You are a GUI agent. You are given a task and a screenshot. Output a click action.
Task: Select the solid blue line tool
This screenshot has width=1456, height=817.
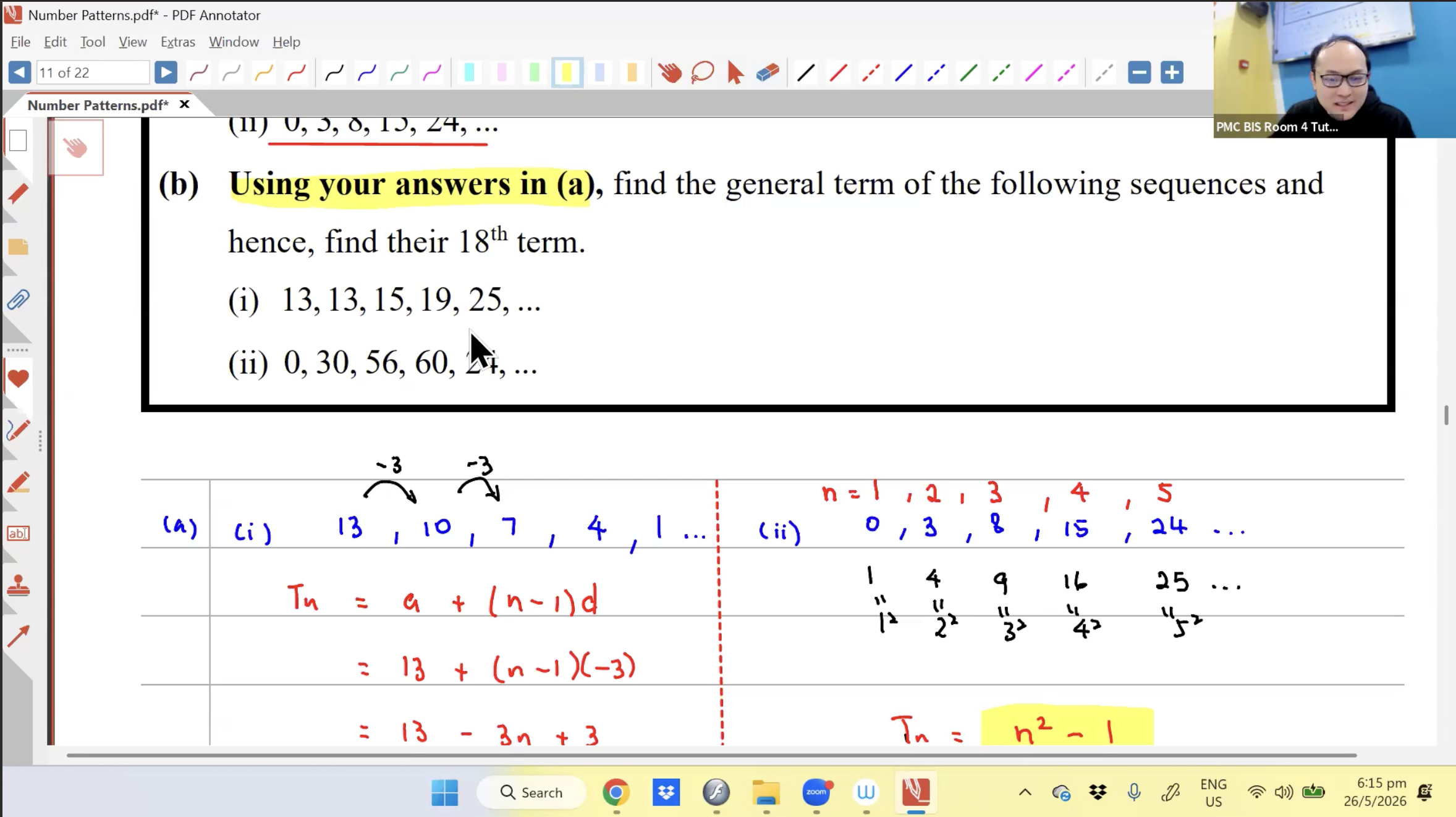904,73
